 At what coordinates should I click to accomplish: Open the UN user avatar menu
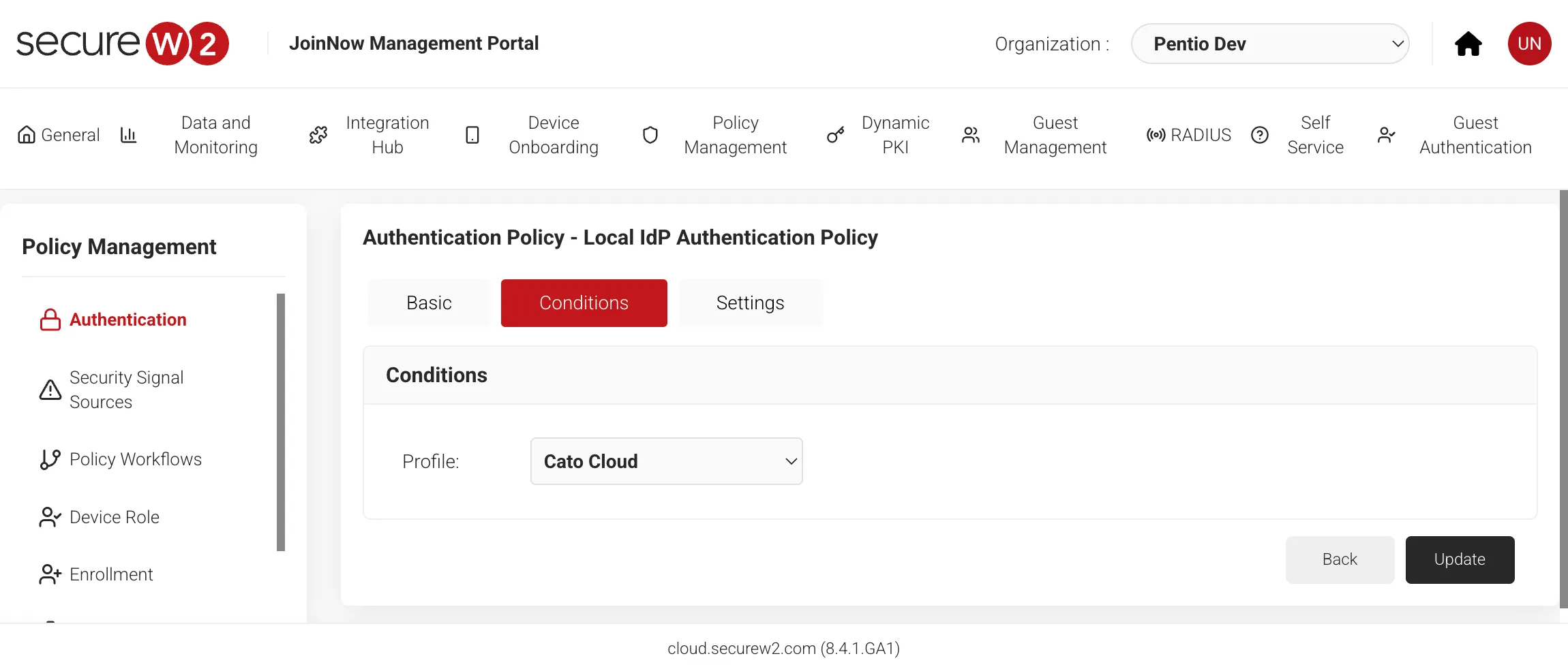(x=1529, y=44)
